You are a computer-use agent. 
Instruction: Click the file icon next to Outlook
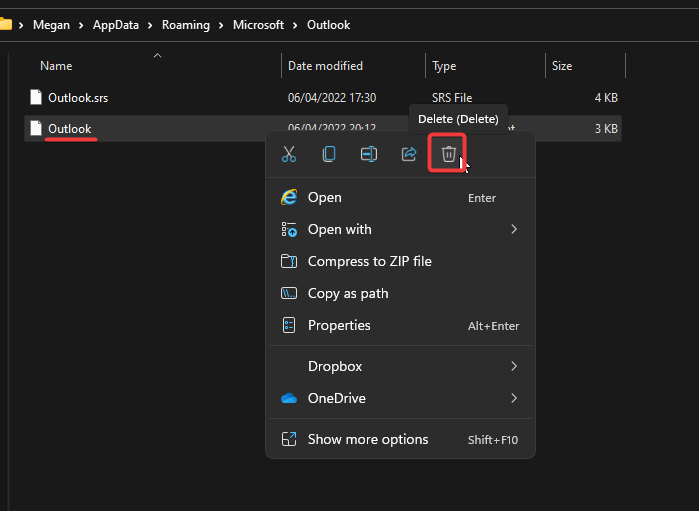[x=36, y=128]
